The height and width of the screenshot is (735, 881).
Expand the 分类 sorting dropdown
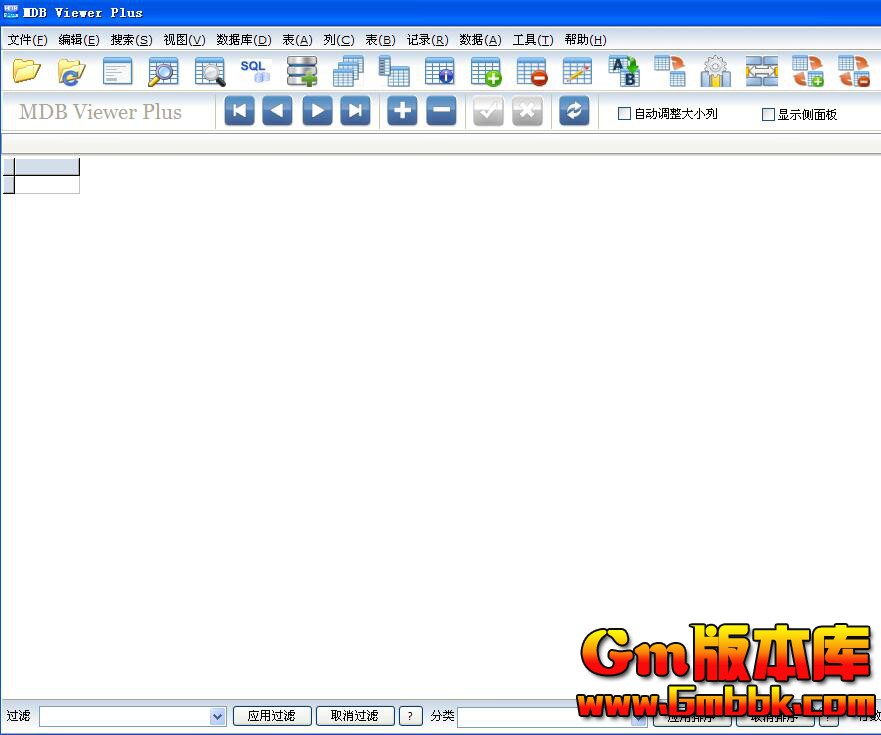click(x=638, y=716)
